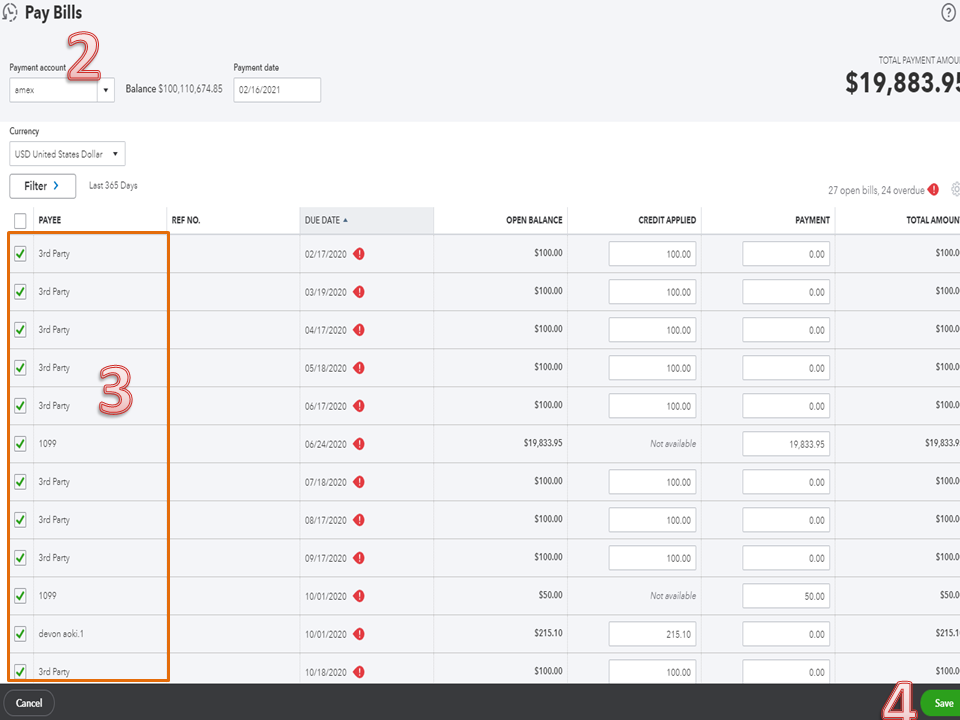The height and width of the screenshot is (720, 960).
Task: Toggle the select-all checkbox in header
Action: pyautogui.click(x=20, y=220)
